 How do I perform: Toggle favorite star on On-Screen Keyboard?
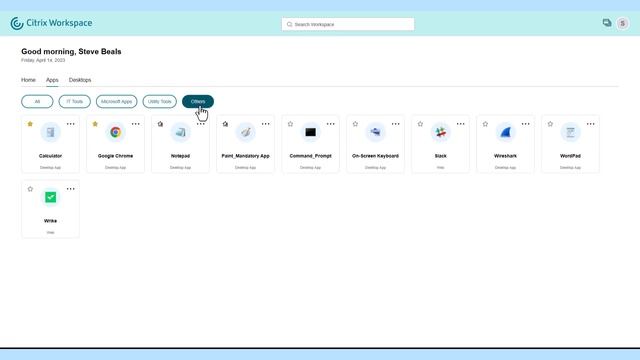point(355,124)
